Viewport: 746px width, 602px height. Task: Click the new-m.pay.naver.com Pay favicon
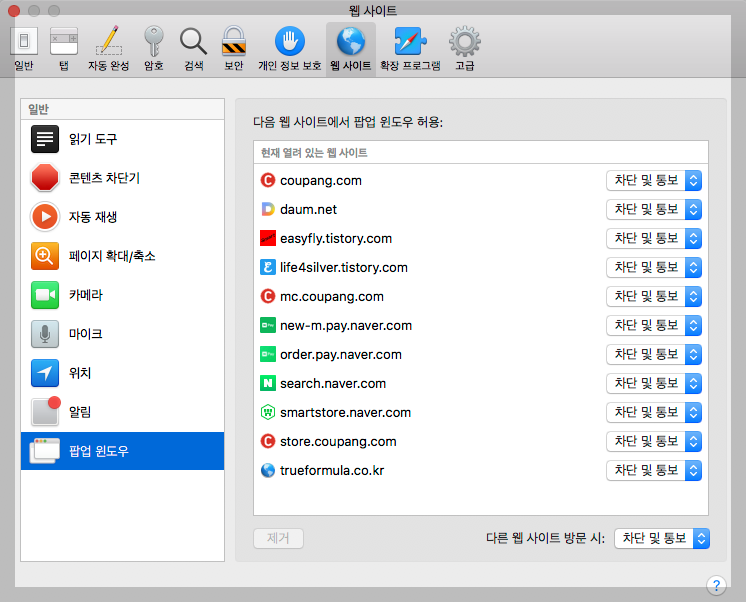(x=268, y=326)
